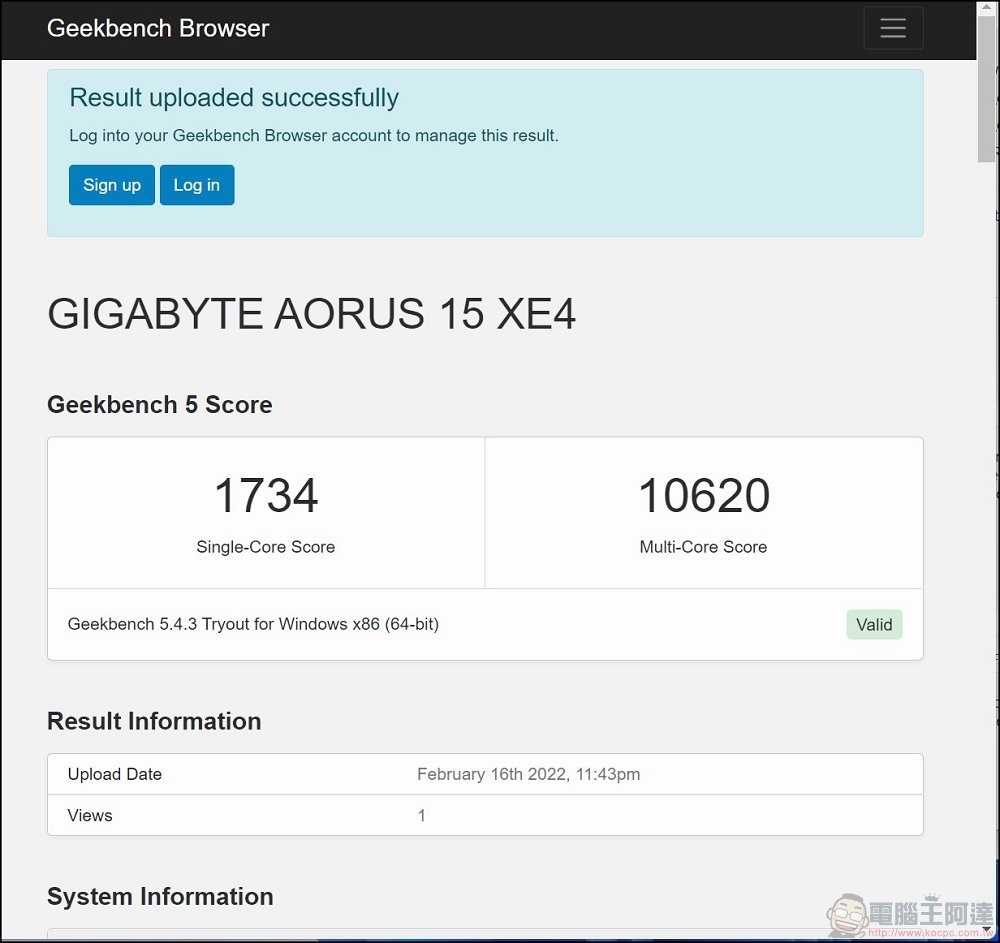1000x943 pixels.
Task: Expand the Geekbench 5 Score section
Action: click(159, 404)
